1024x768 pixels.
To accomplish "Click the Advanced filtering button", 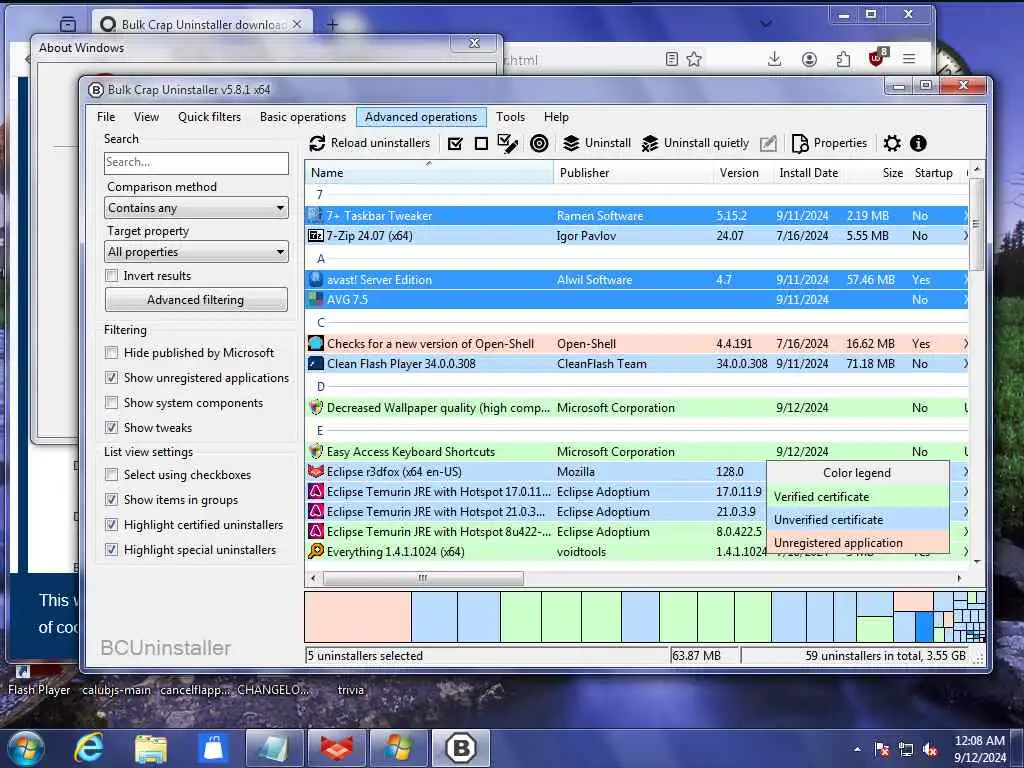I will coord(196,300).
